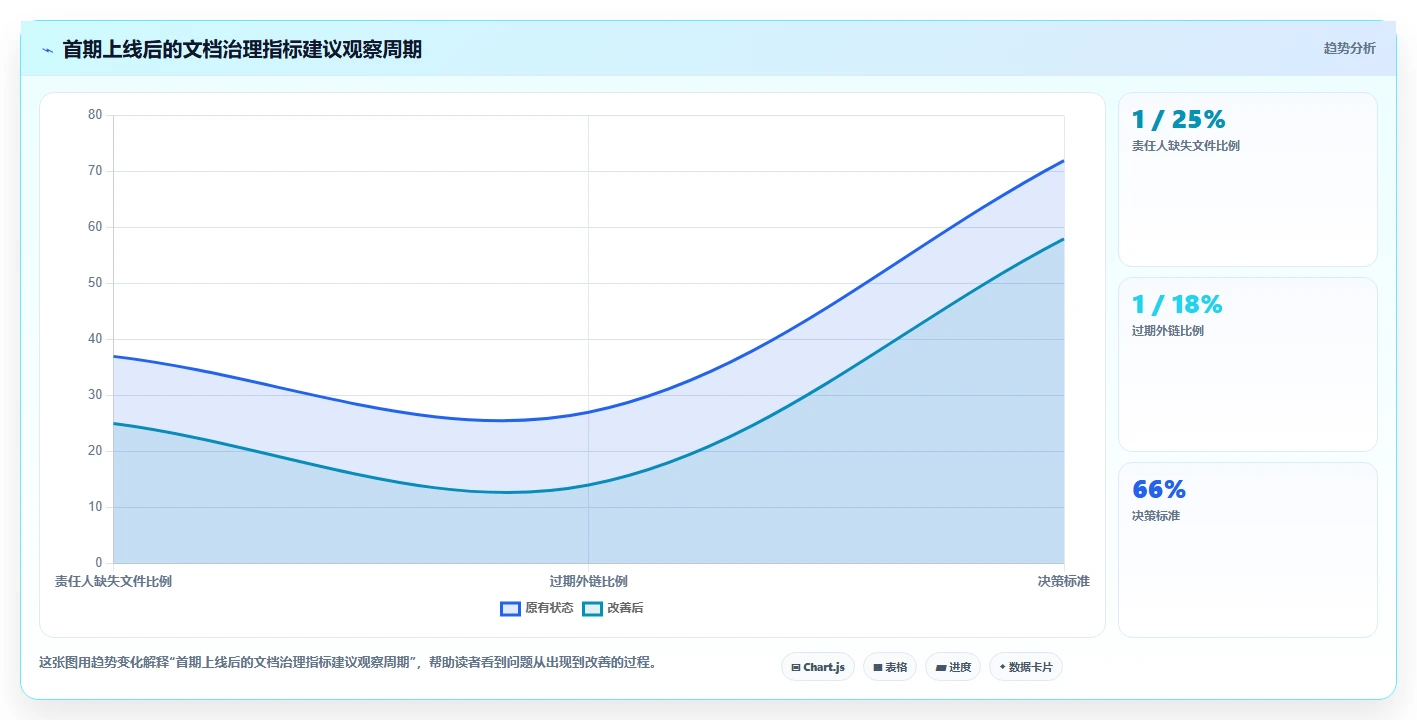Select the Chart.js tag chip
Screen dimensions: 1417x720
click(818, 667)
